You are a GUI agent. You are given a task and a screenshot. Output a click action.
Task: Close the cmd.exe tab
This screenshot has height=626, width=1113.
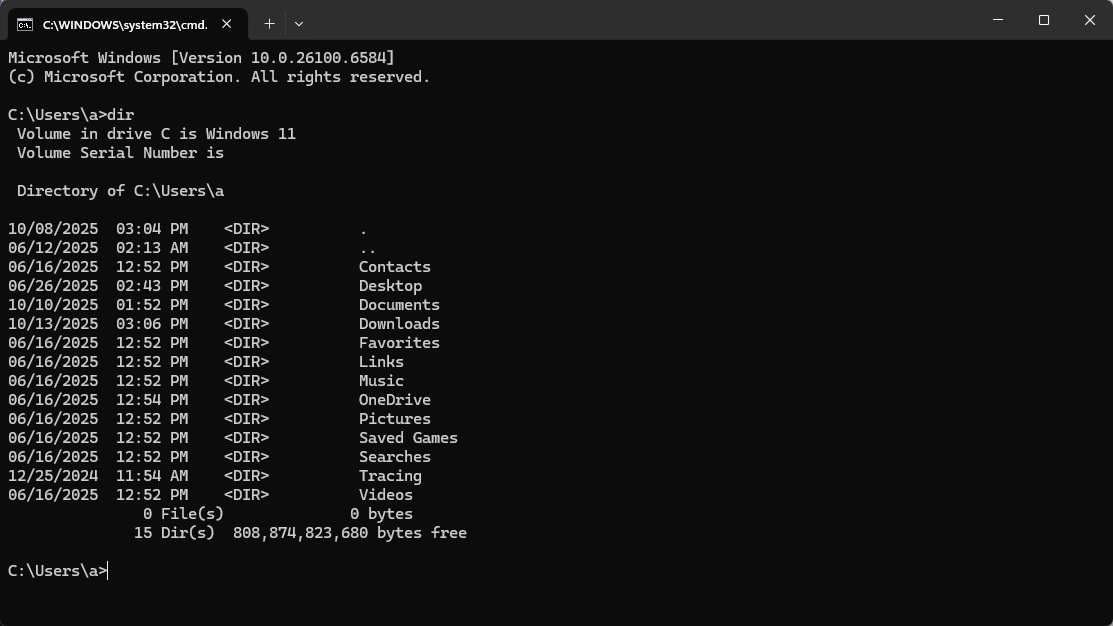(225, 22)
